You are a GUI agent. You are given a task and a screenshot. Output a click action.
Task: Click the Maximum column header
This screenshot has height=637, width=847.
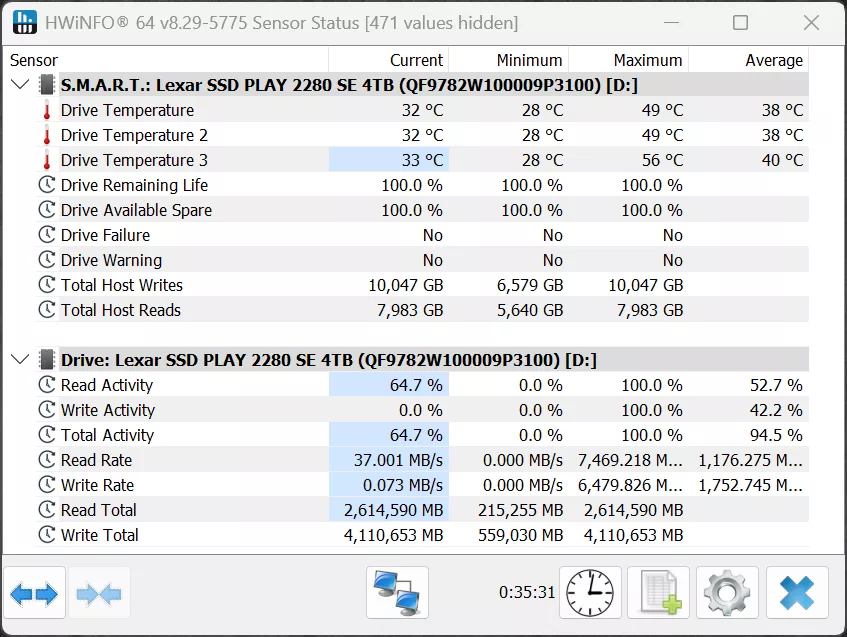click(x=628, y=60)
